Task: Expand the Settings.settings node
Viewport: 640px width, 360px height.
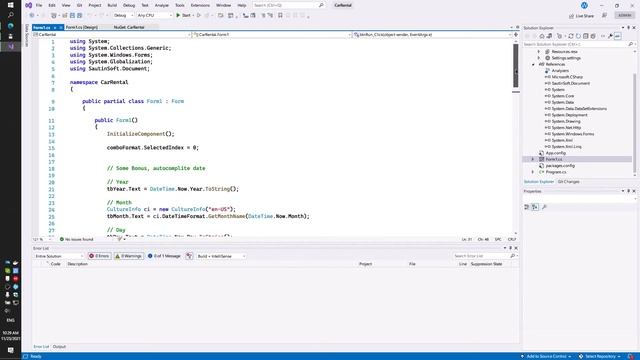Action: click(x=539, y=58)
